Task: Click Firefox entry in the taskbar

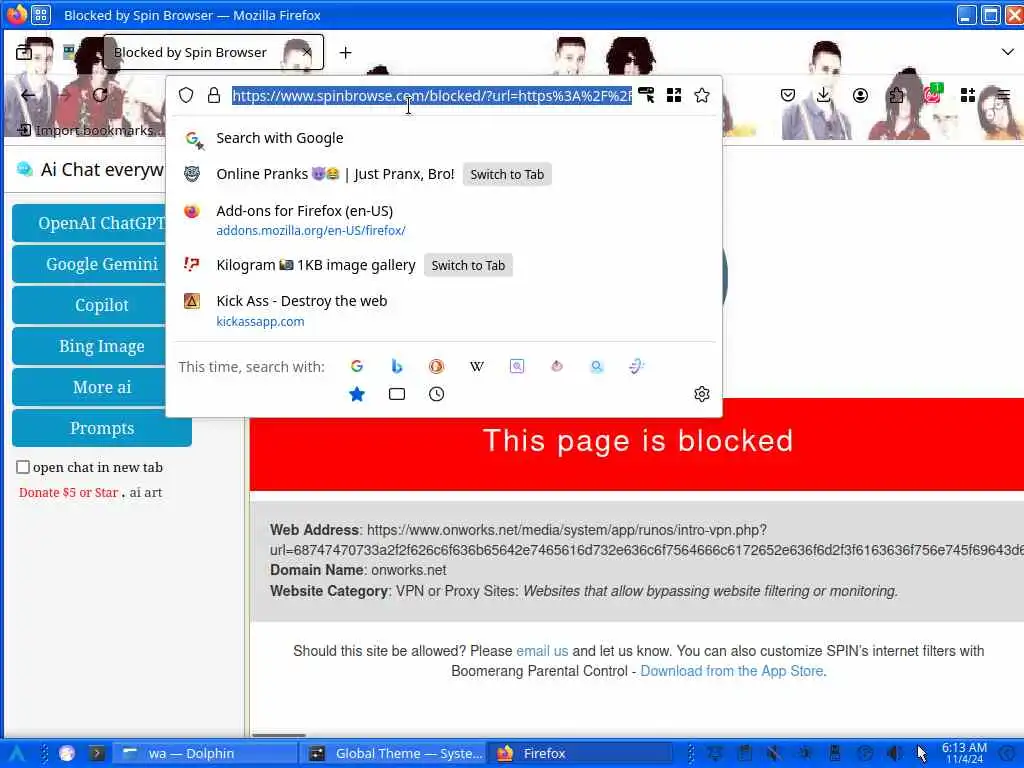Action: tap(581, 753)
